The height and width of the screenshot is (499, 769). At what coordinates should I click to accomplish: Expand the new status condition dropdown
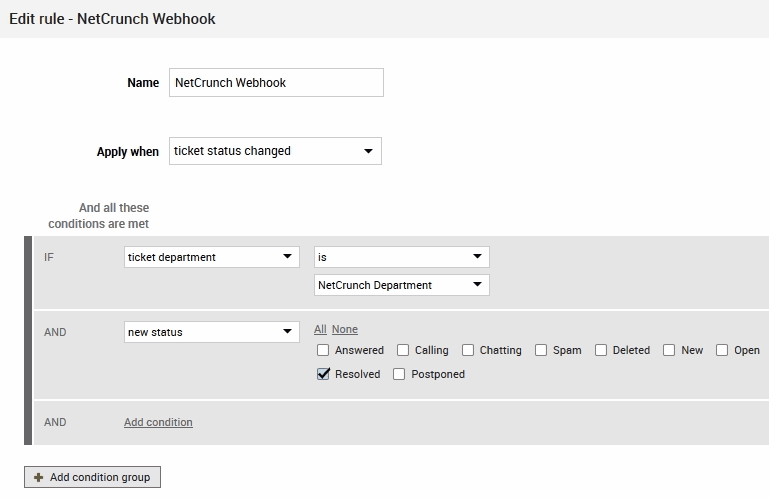pyautogui.click(x=211, y=332)
